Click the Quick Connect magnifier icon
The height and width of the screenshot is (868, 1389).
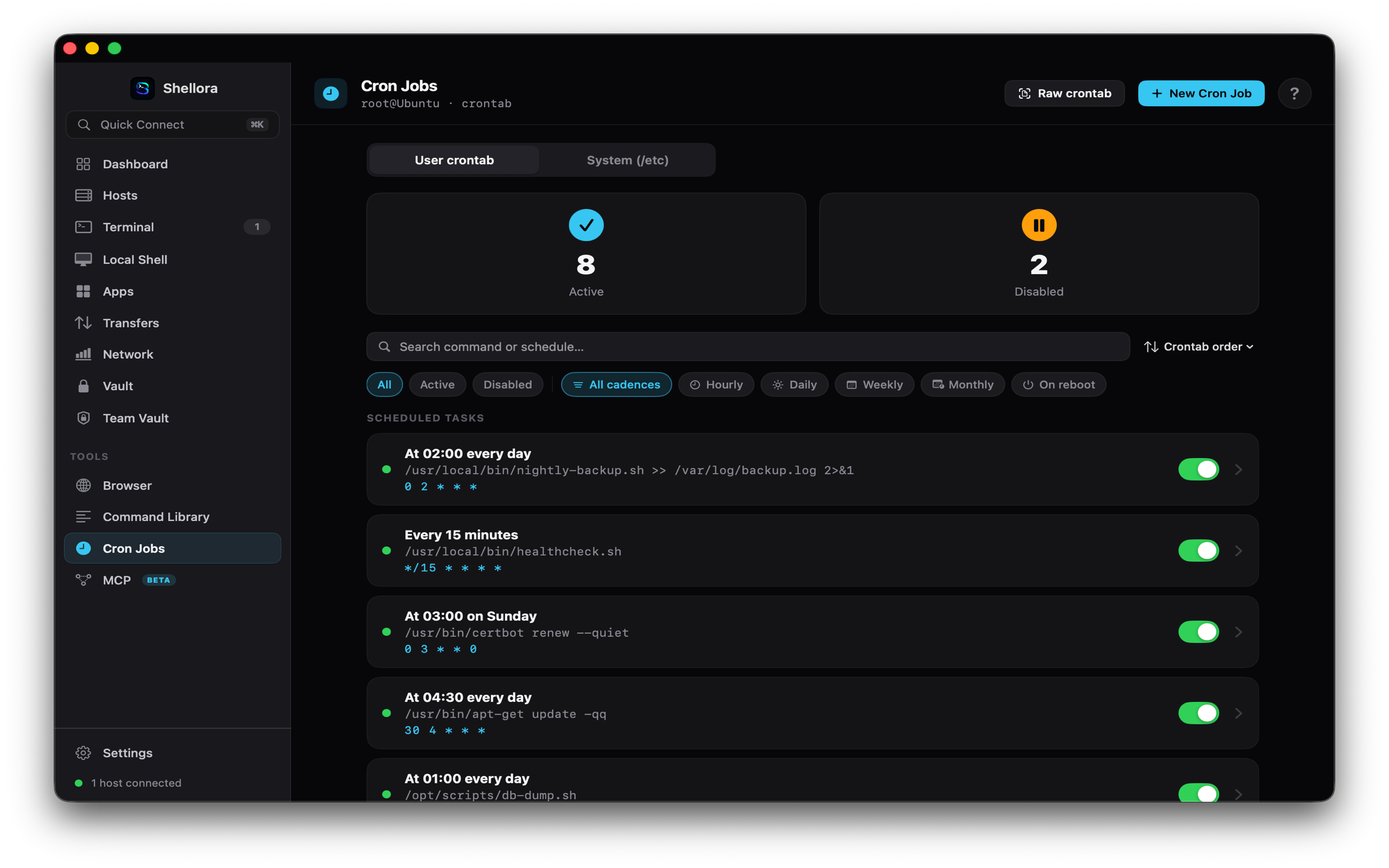click(84, 125)
